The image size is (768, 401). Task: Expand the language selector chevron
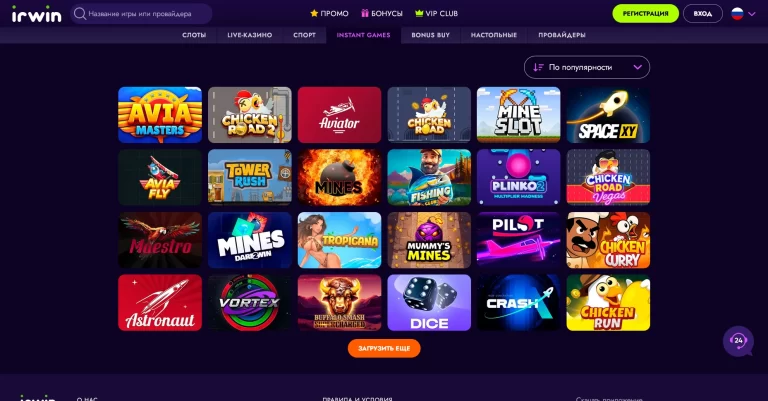coord(752,14)
